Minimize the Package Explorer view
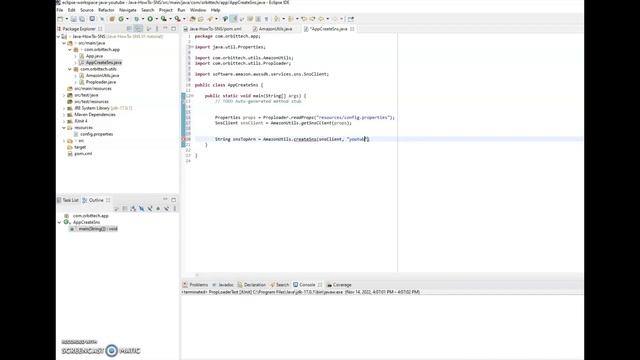This screenshot has width=640, height=360. point(165,29)
